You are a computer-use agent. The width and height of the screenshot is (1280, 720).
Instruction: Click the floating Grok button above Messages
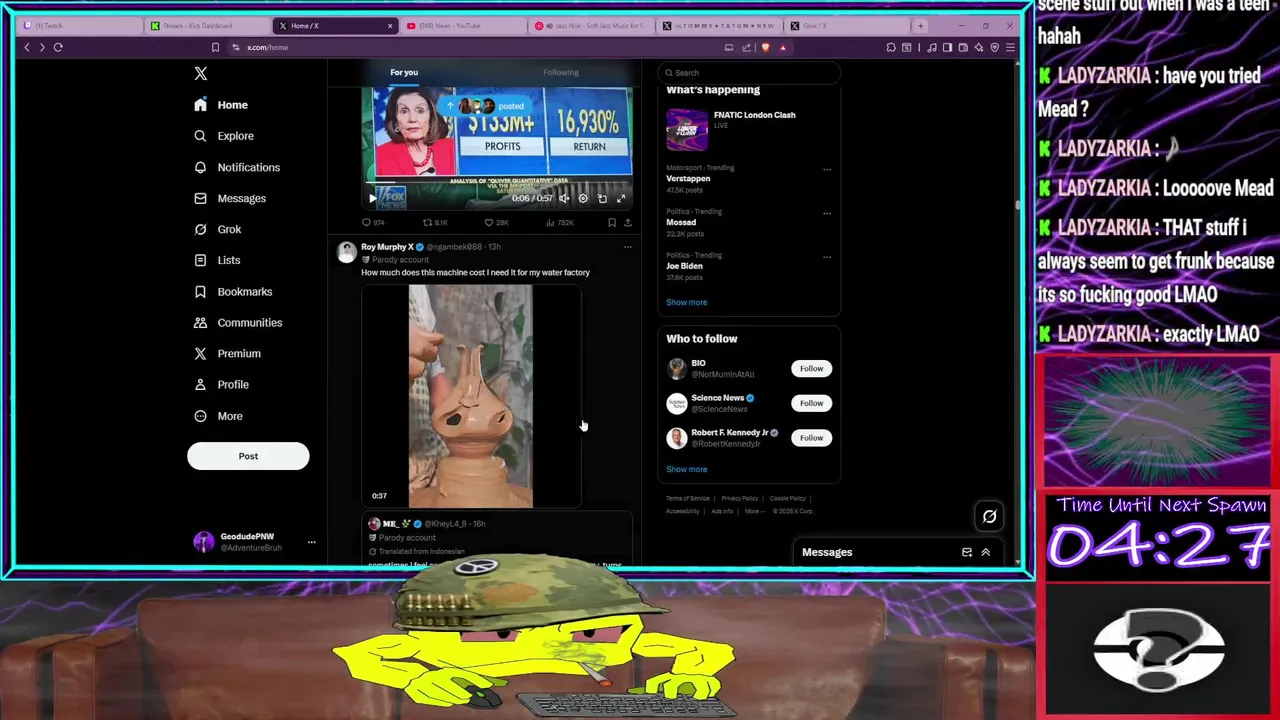[989, 516]
